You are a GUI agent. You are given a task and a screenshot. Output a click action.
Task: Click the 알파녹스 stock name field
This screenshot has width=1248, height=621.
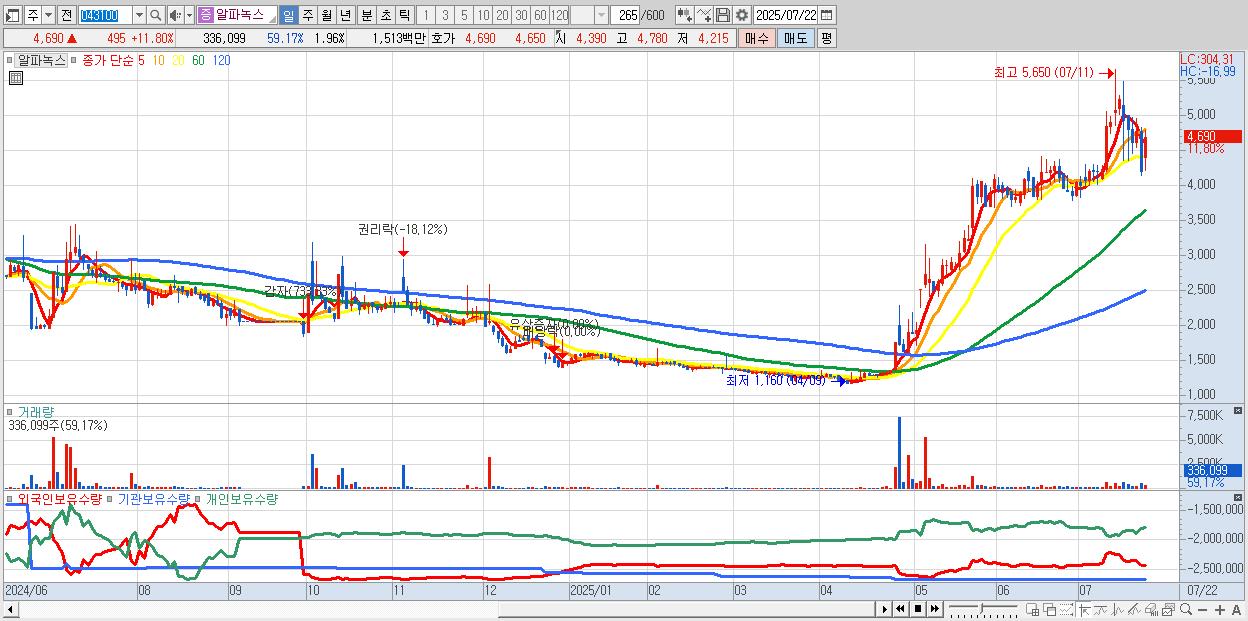[246, 15]
